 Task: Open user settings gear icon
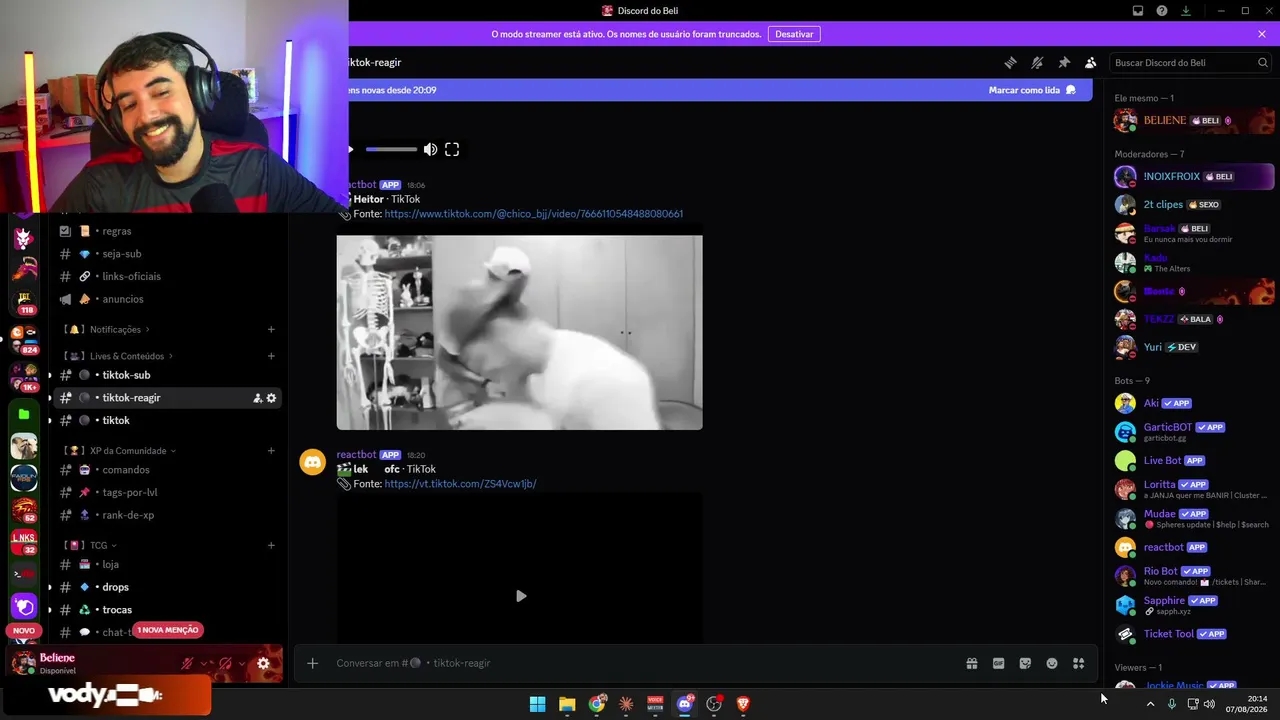pos(263,663)
